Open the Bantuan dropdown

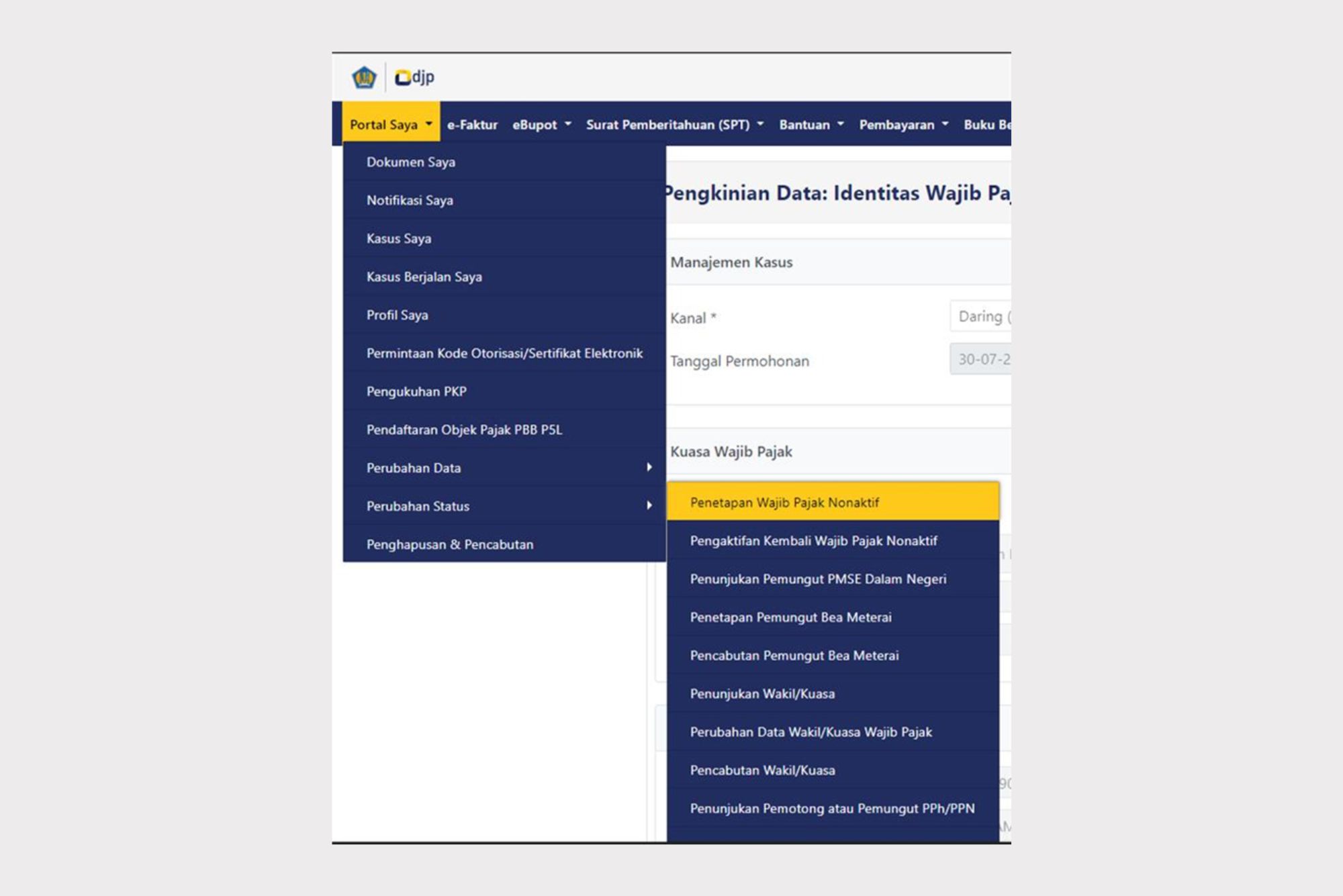(x=811, y=125)
